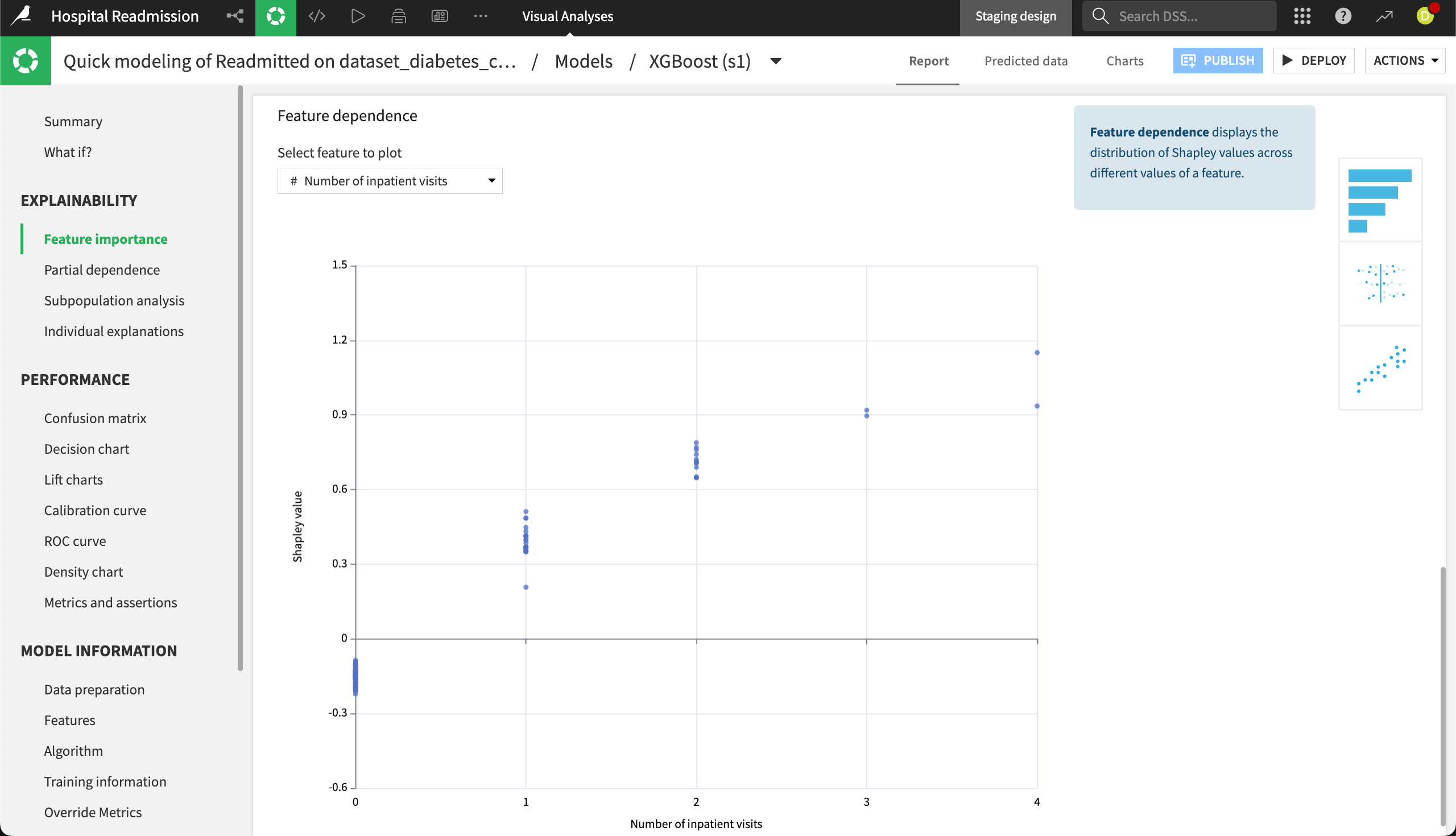Select the feature importance bar chart view
1456x836 pixels.
(1380, 199)
